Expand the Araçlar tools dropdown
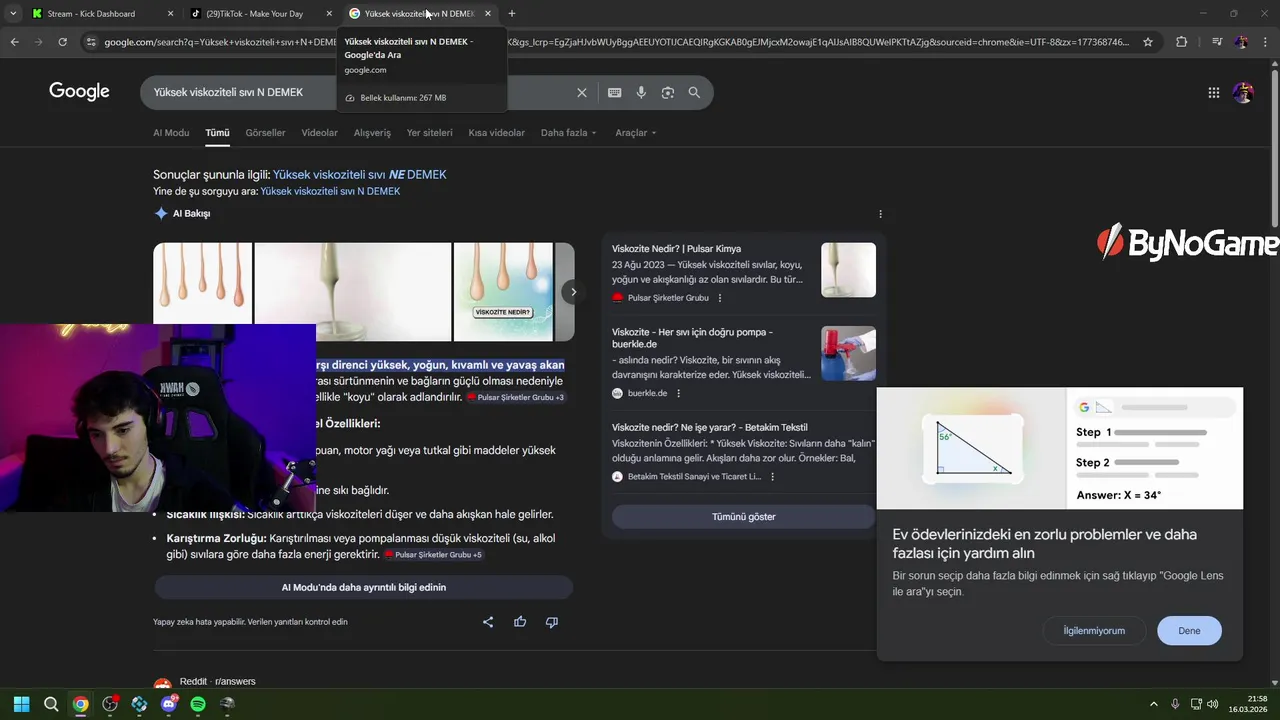 click(x=636, y=133)
